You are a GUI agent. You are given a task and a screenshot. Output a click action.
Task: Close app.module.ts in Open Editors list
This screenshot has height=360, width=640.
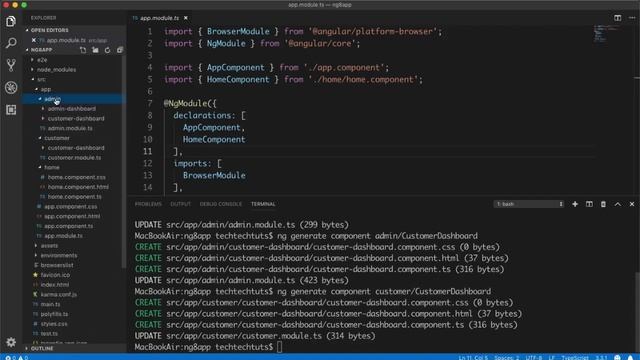pyautogui.click(x=34, y=40)
